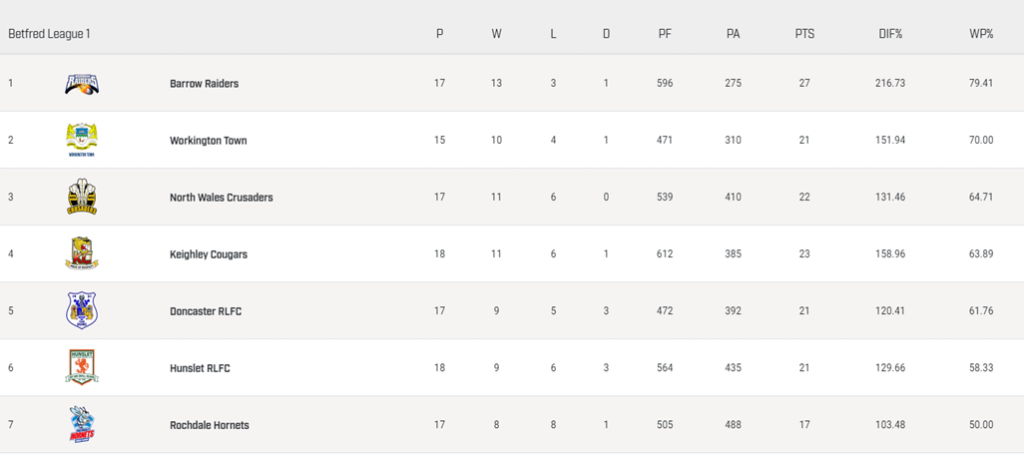Viewport: 1024px width, 454px height.
Task: Click the Hunslet RLFC logo
Action: tap(82, 368)
